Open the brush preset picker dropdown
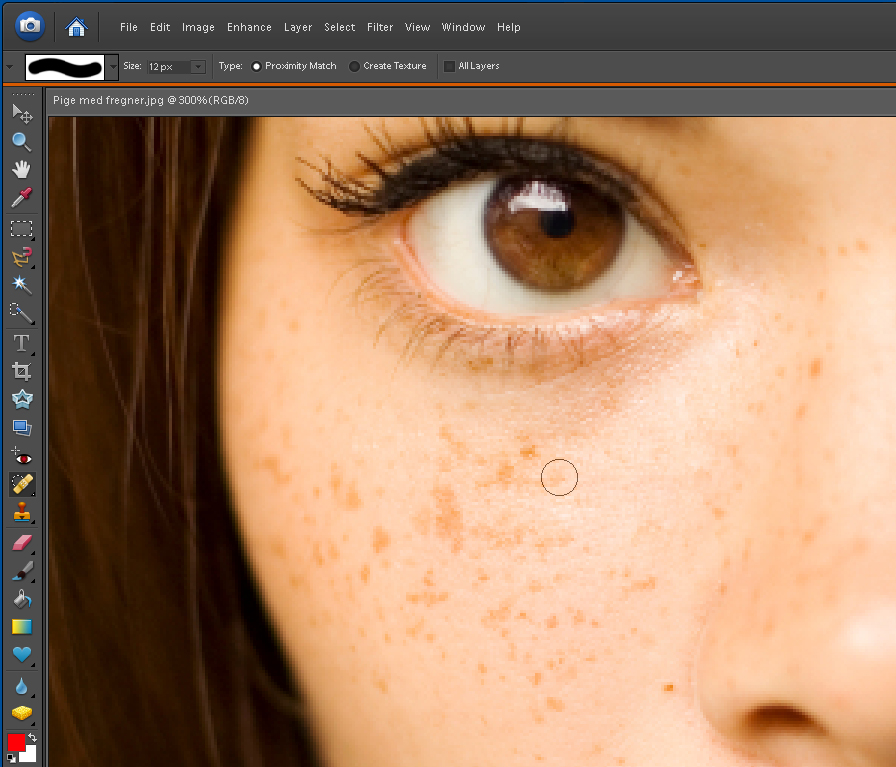 tap(112, 67)
